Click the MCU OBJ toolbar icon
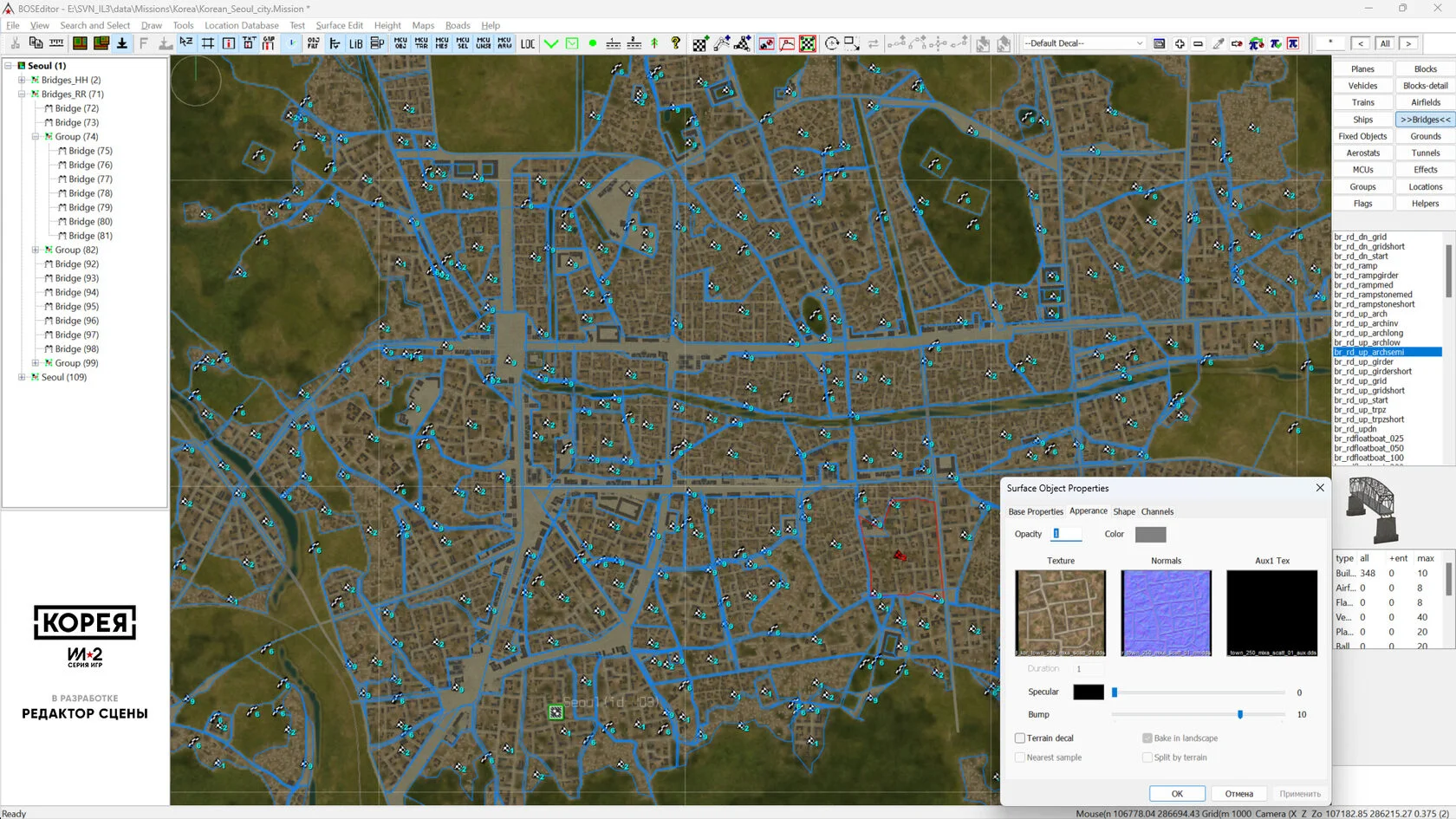The height and width of the screenshot is (819, 1456). click(400, 43)
